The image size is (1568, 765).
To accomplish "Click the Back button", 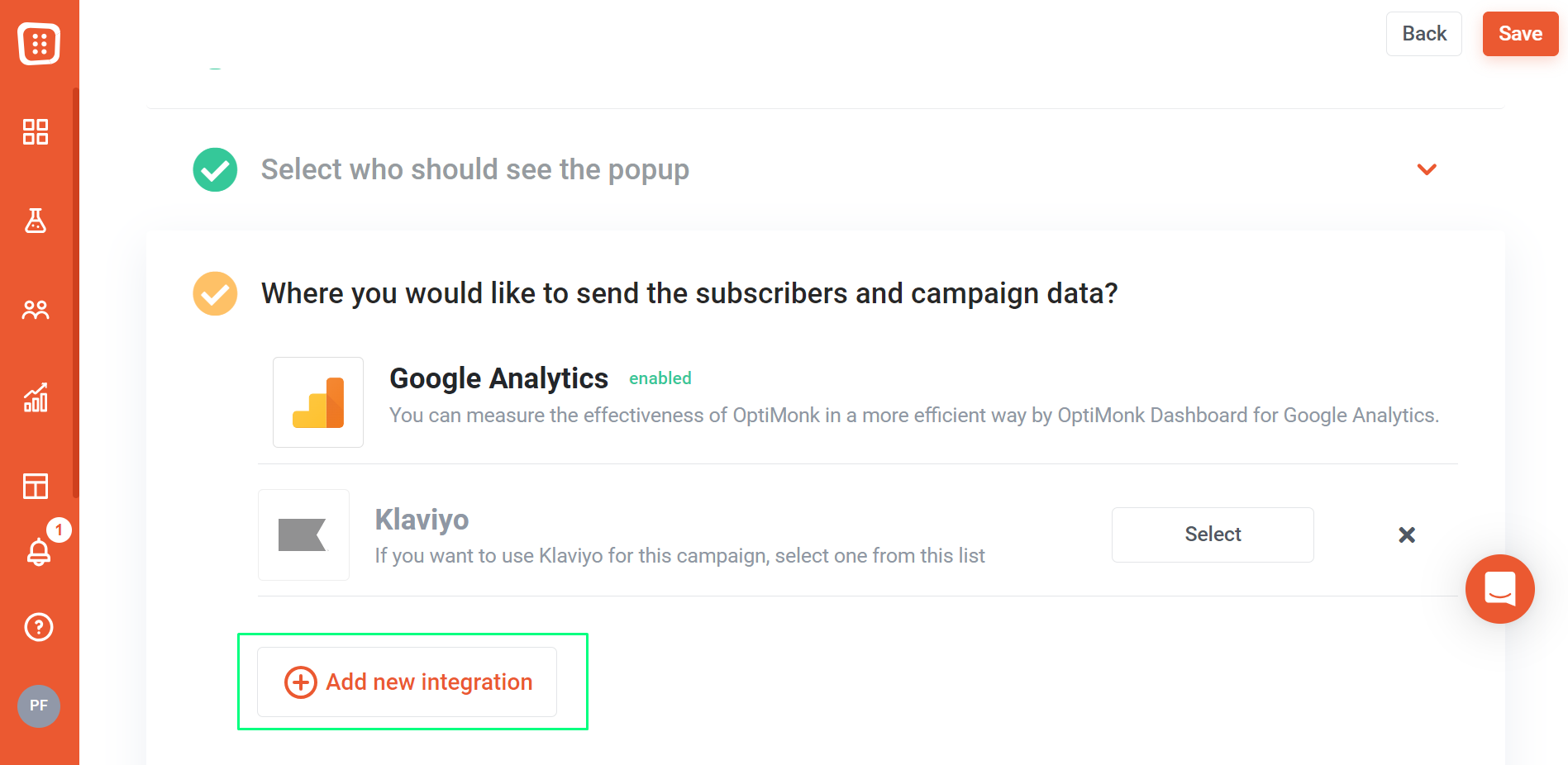I will pyautogui.click(x=1424, y=34).
